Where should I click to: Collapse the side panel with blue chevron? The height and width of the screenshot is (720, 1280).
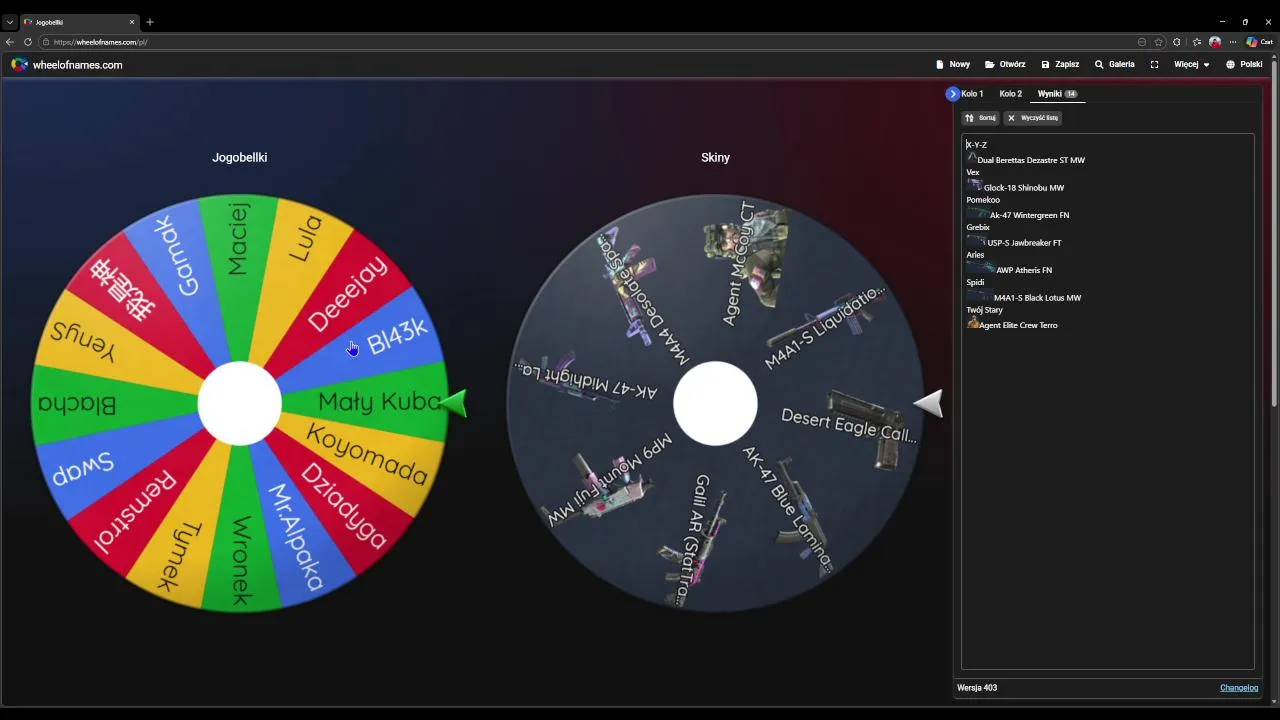click(x=952, y=94)
